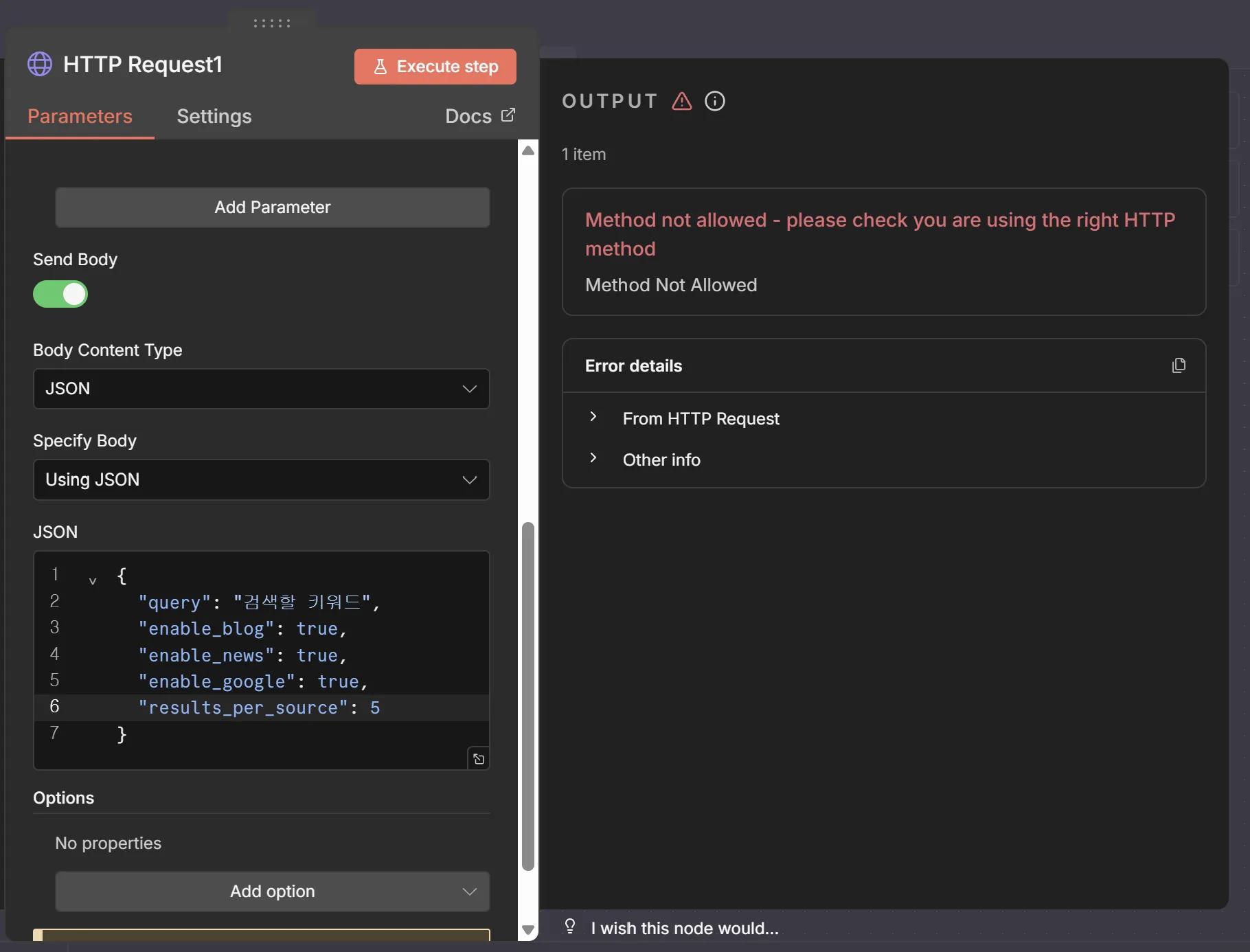Viewport: 1250px width, 952px height.
Task: Fold the JSON code block on line 1
Action: pos(93,581)
